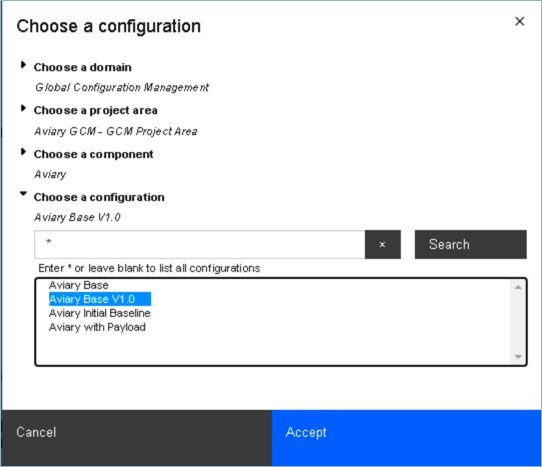This screenshot has height=467, width=542.
Task: Expand the Choose a domain section
Action: click(x=23, y=65)
